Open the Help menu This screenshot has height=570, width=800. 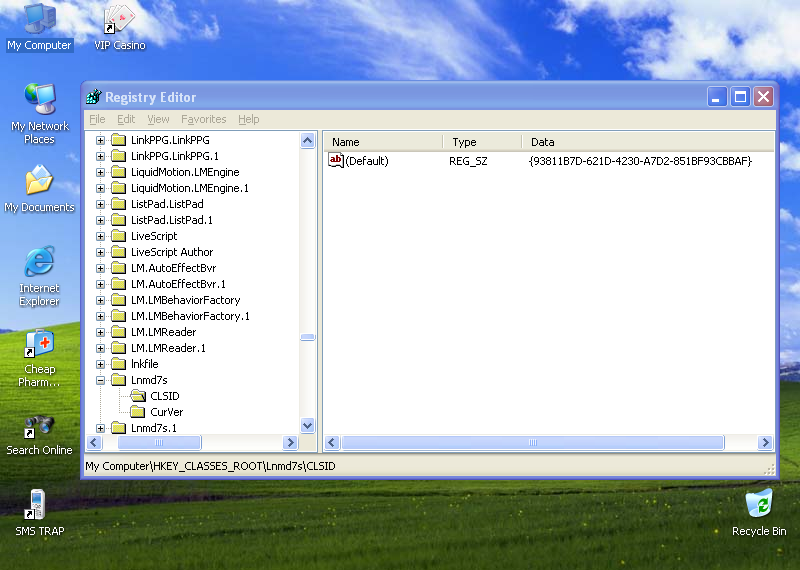click(x=248, y=119)
